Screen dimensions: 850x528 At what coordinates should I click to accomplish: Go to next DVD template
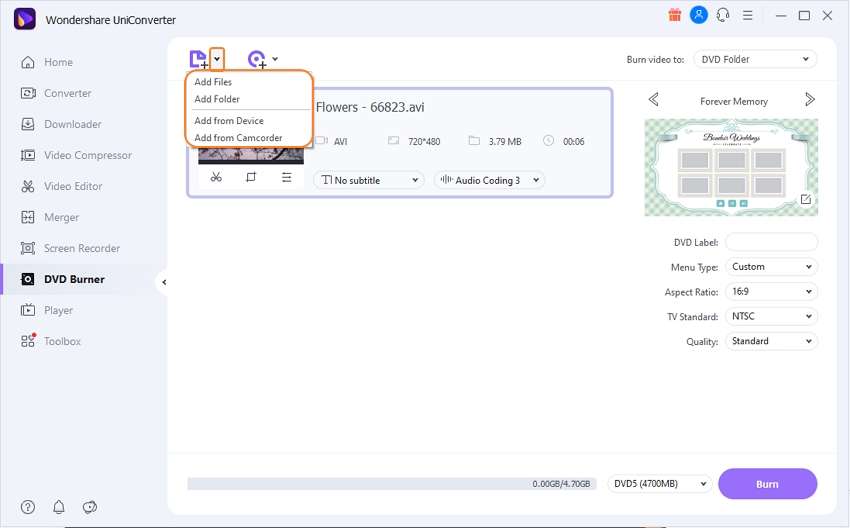pyautogui.click(x=809, y=100)
